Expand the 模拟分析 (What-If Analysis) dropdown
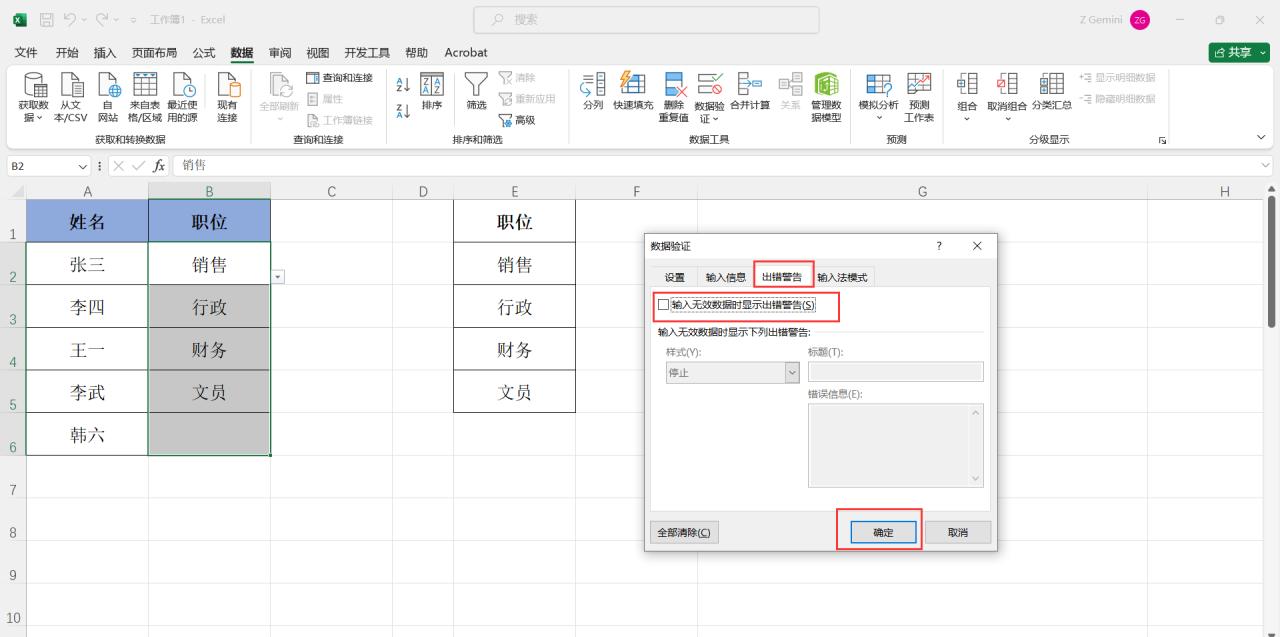This screenshot has width=1280, height=637. point(879,118)
